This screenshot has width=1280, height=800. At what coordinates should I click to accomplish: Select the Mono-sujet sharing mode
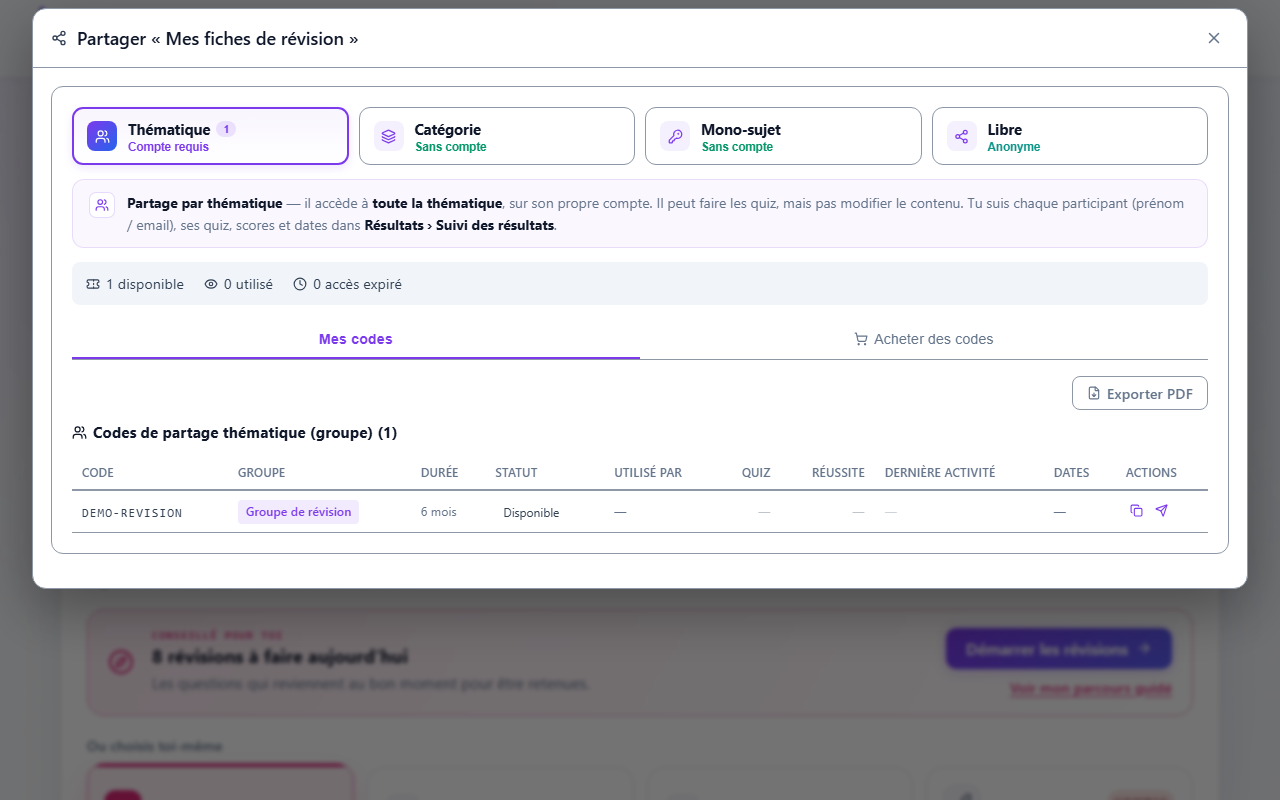783,136
